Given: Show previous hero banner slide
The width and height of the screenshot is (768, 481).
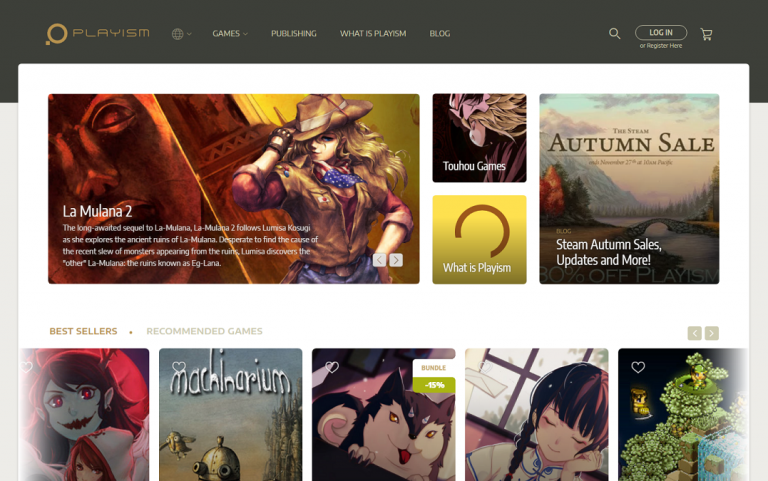Looking at the screenshot, I should 379,260.
